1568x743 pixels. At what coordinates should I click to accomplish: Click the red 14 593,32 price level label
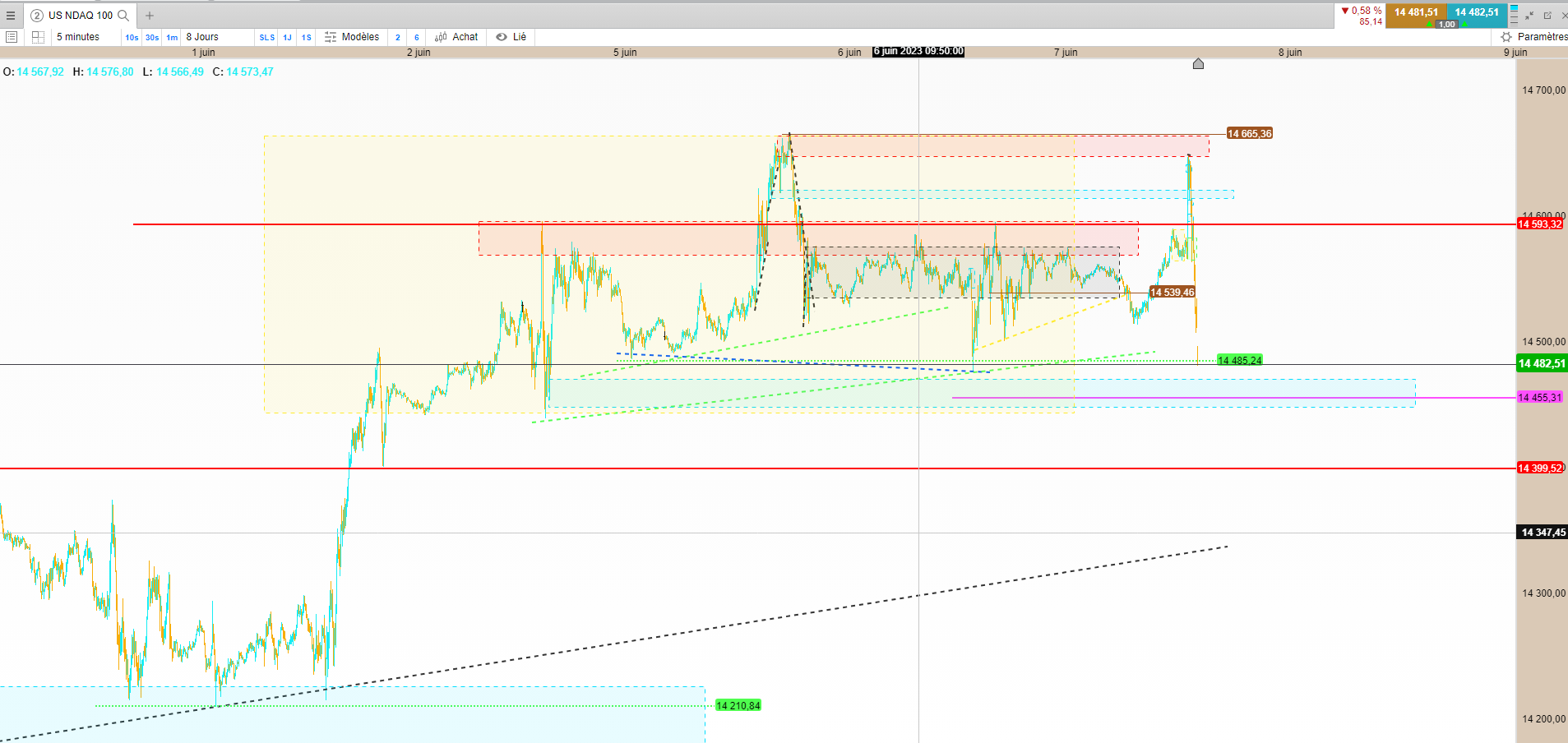coord(1539,224)
